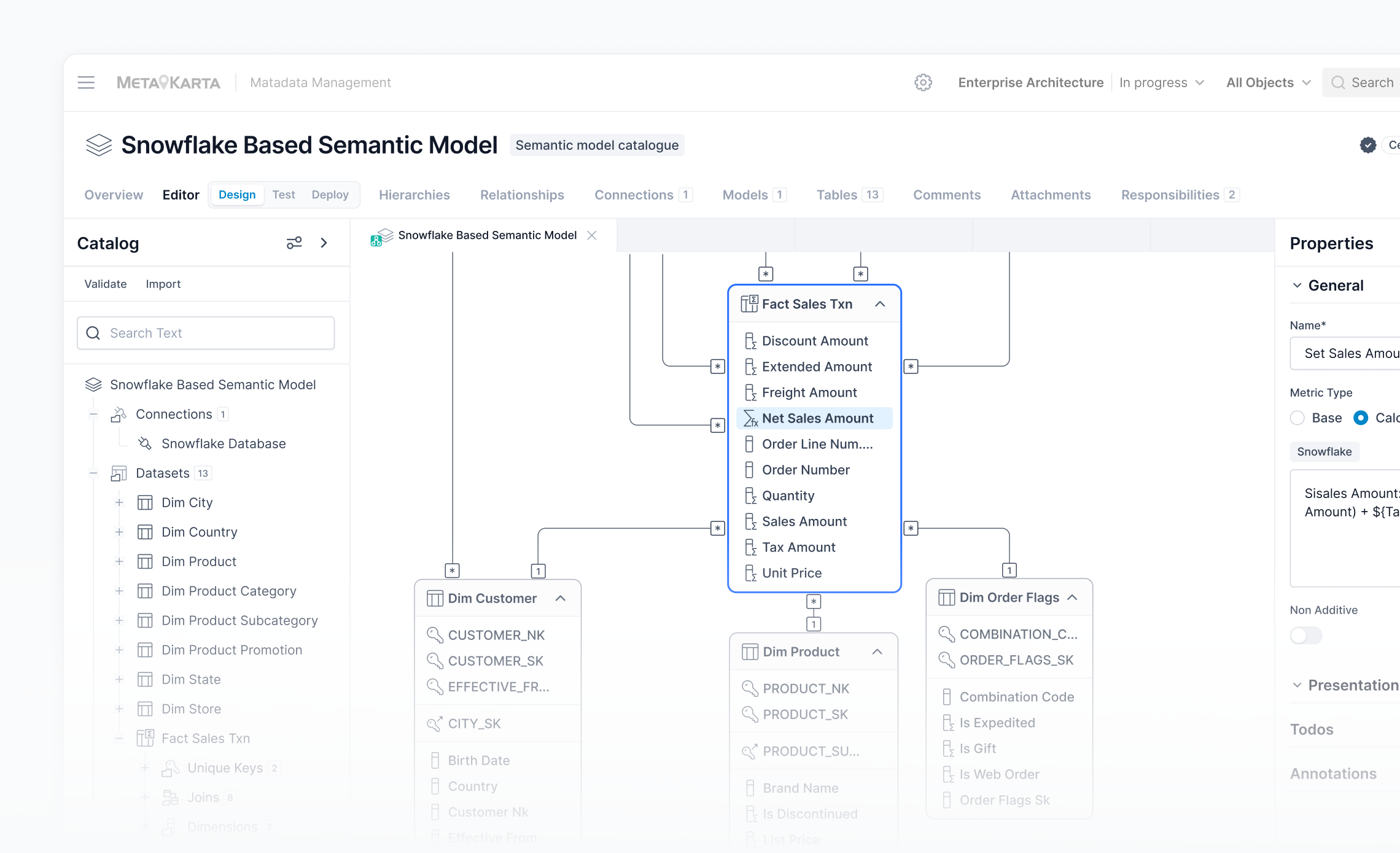Screen dimensions: 1400x853
Task: Focus the Name input field in Properties
Action: (x=1345, y=353)
